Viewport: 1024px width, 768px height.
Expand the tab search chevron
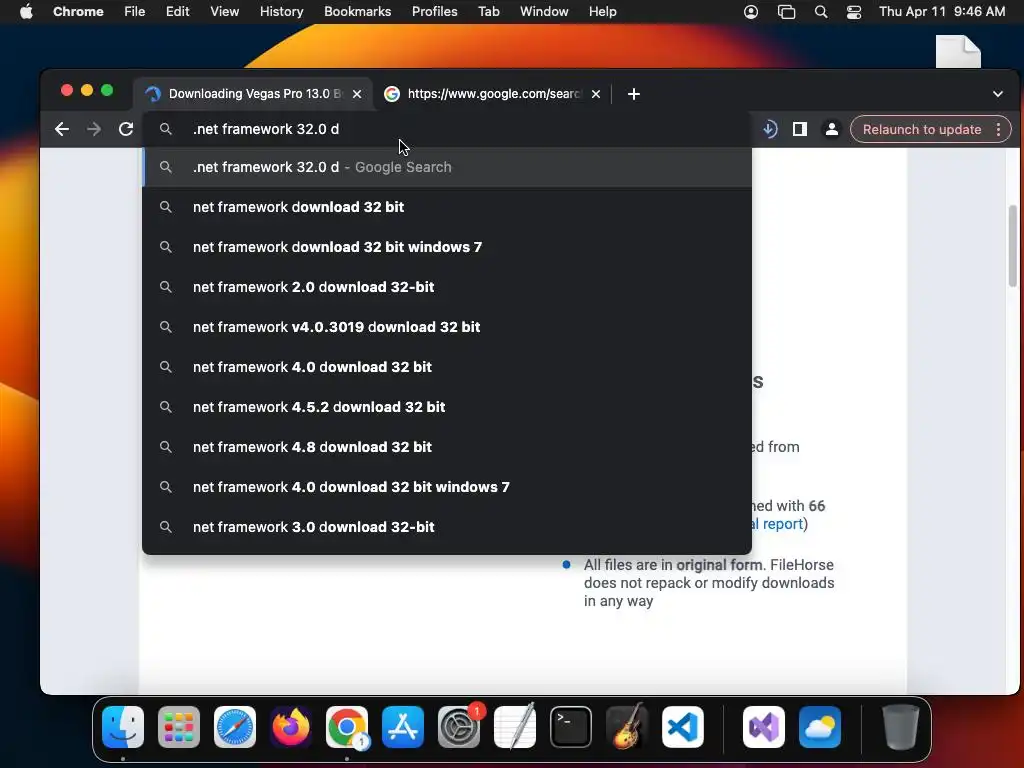tap(998, 94)
